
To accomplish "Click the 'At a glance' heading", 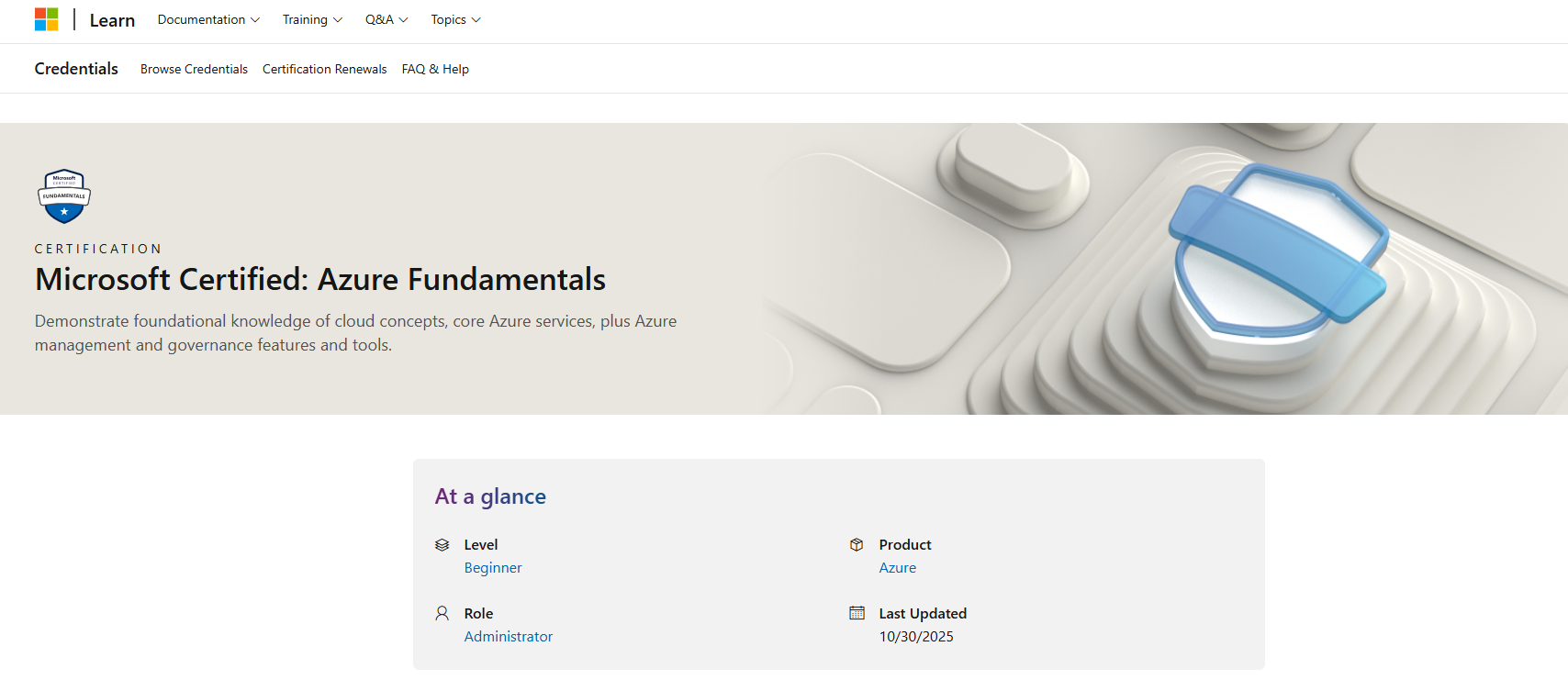I will tap(490, 496).
